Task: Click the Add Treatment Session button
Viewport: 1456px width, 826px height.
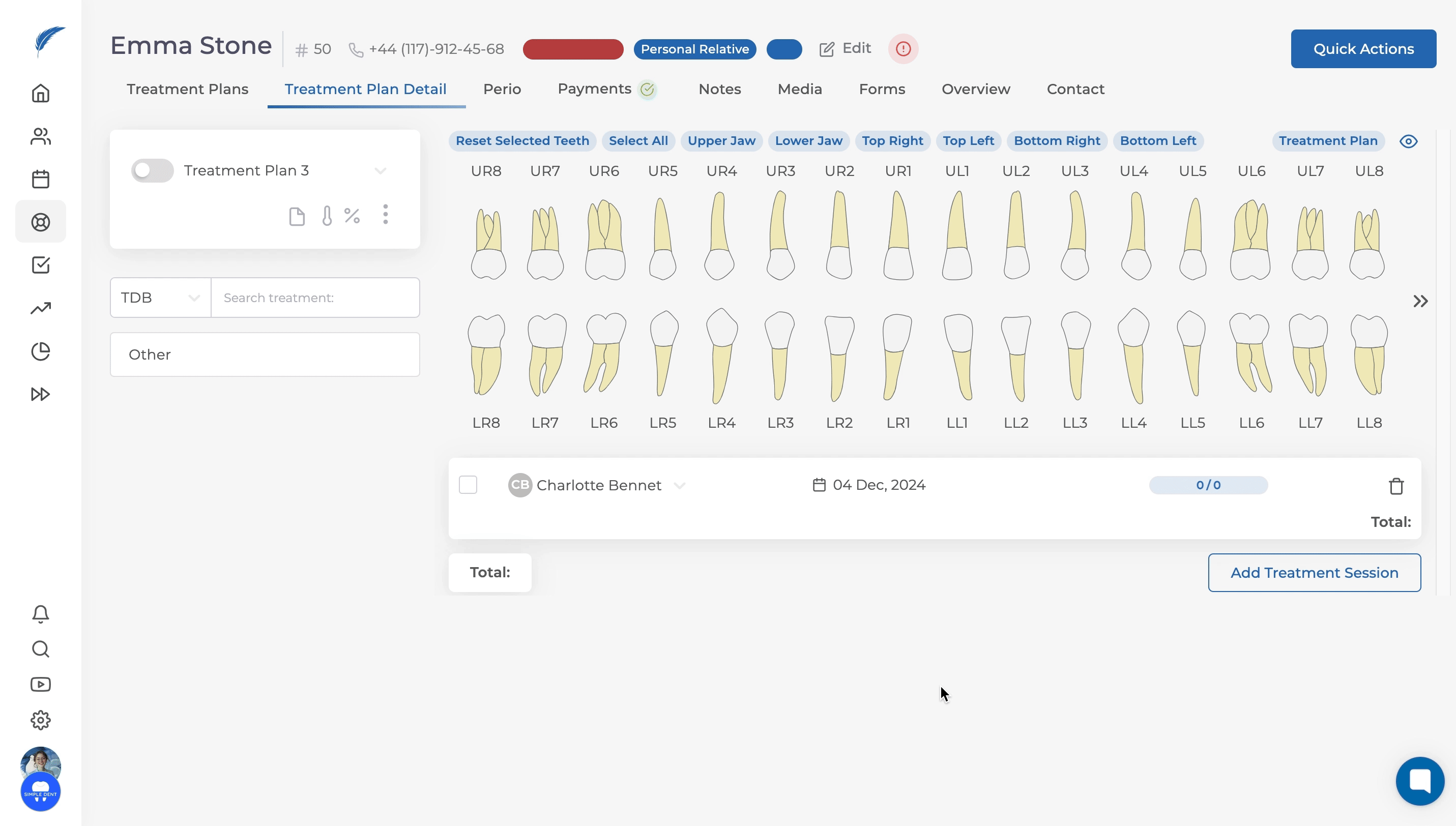Action: coord(1314,572)
